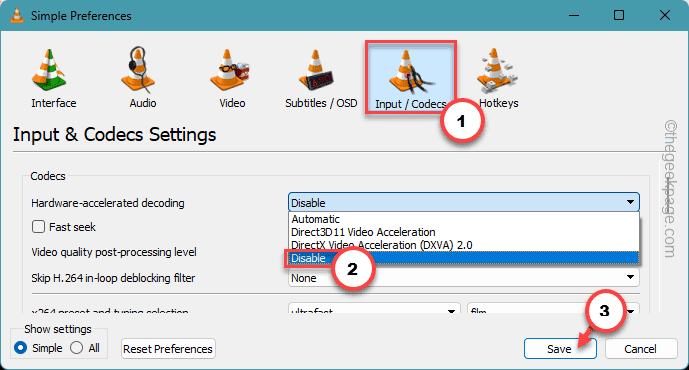
Task: Click the VLC cone title bar icon
Action: [17, 15]
